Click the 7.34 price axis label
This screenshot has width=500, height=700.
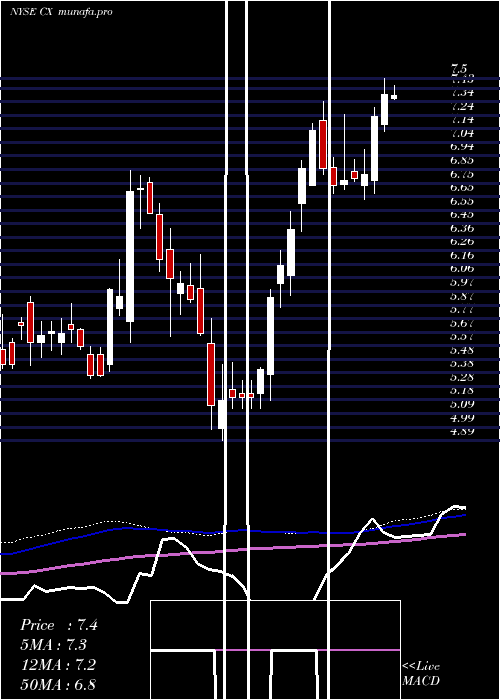pyautogui.click(x=462, y=92)
